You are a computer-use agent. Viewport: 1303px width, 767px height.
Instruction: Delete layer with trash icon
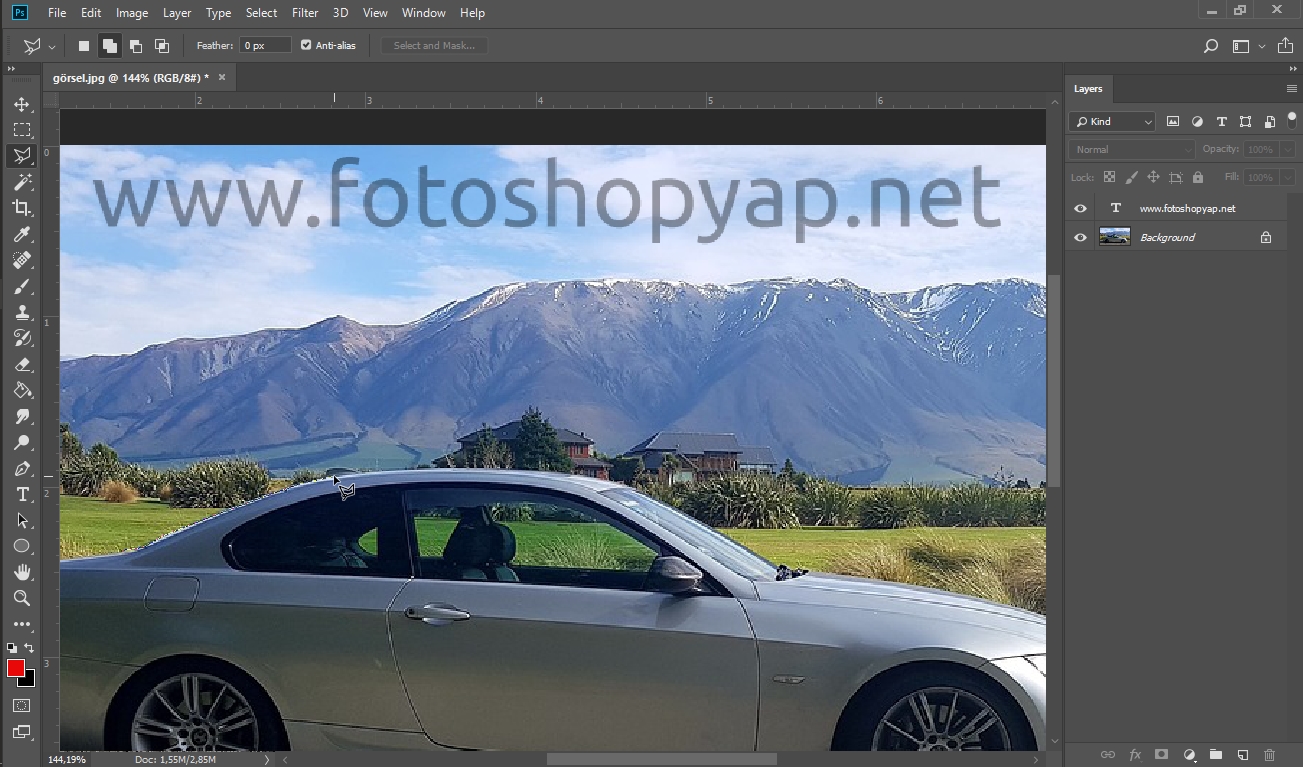(1269, 755)
